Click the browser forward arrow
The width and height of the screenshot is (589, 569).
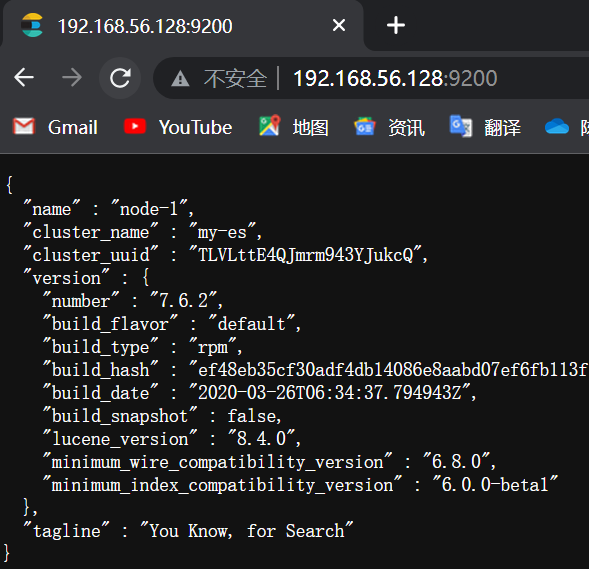[72, 78]
